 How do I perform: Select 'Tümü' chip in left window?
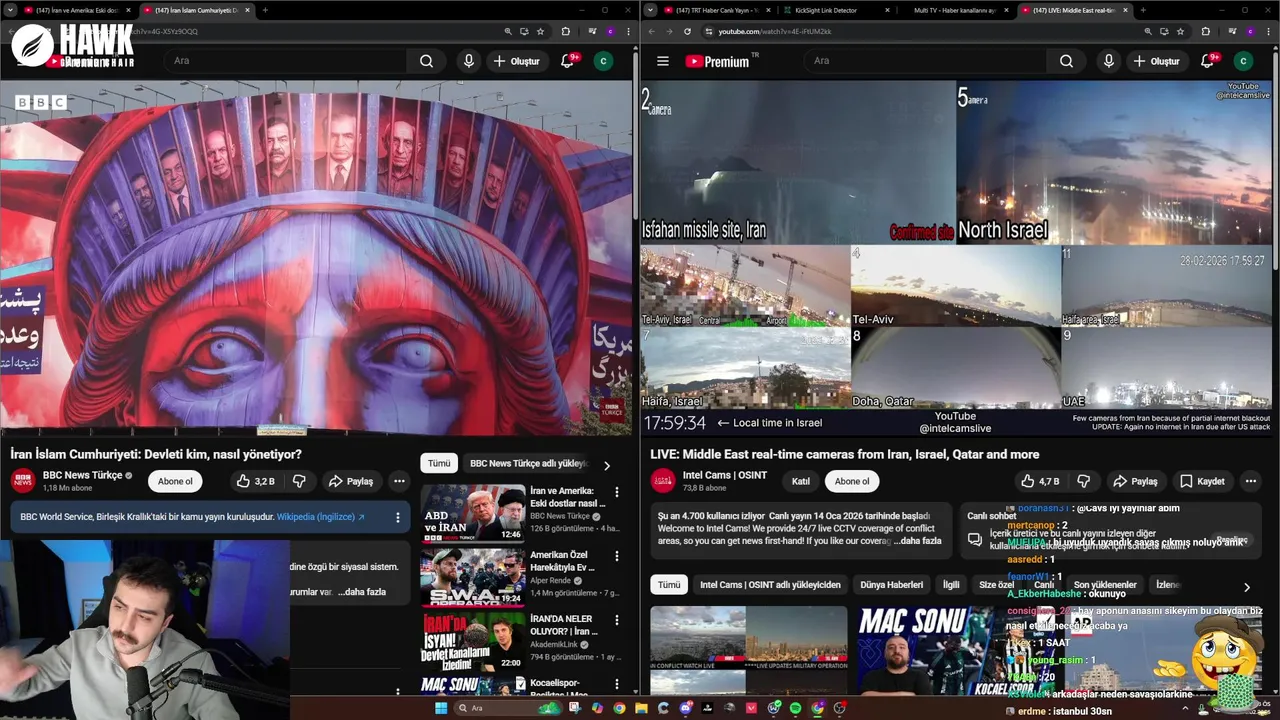point(439,463)
